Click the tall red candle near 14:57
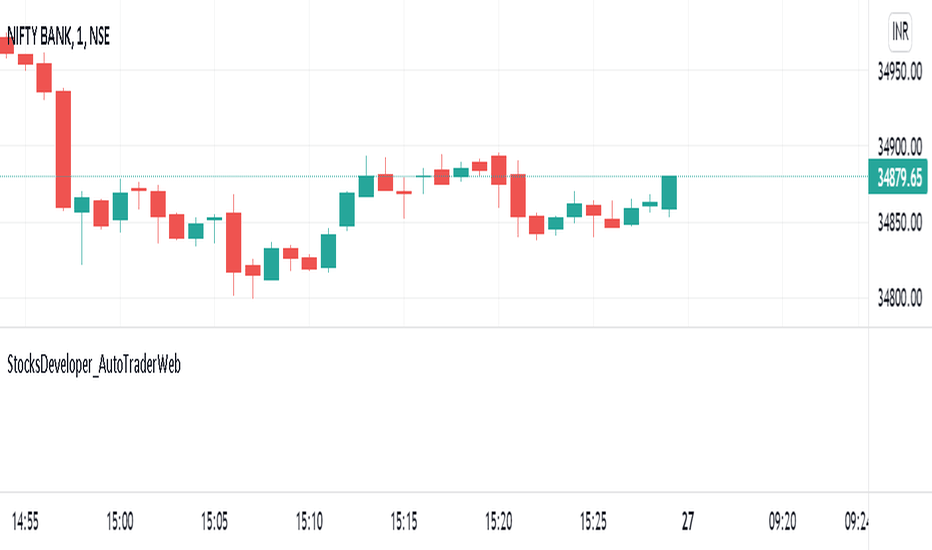 [x=64, y=149]
